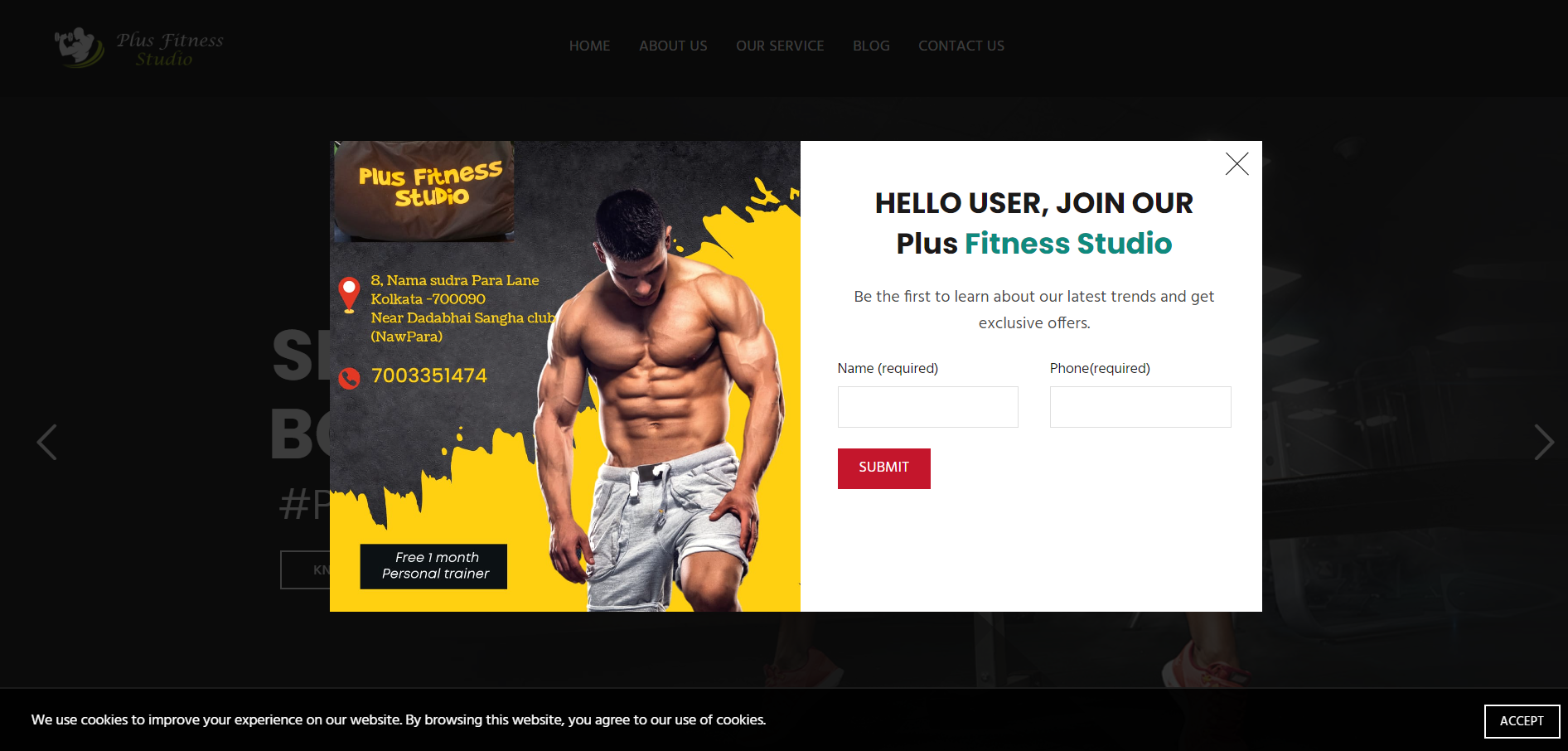This screenshot has height=751, width=1568.
Task: Navigate to OUR SERVICE page
Action: pos(780,46)
